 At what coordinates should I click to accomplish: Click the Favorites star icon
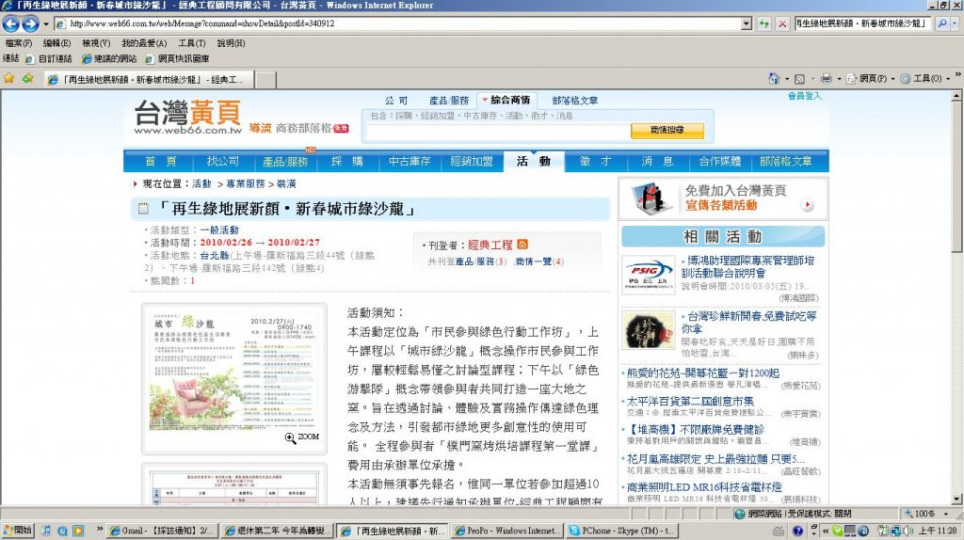10,78
